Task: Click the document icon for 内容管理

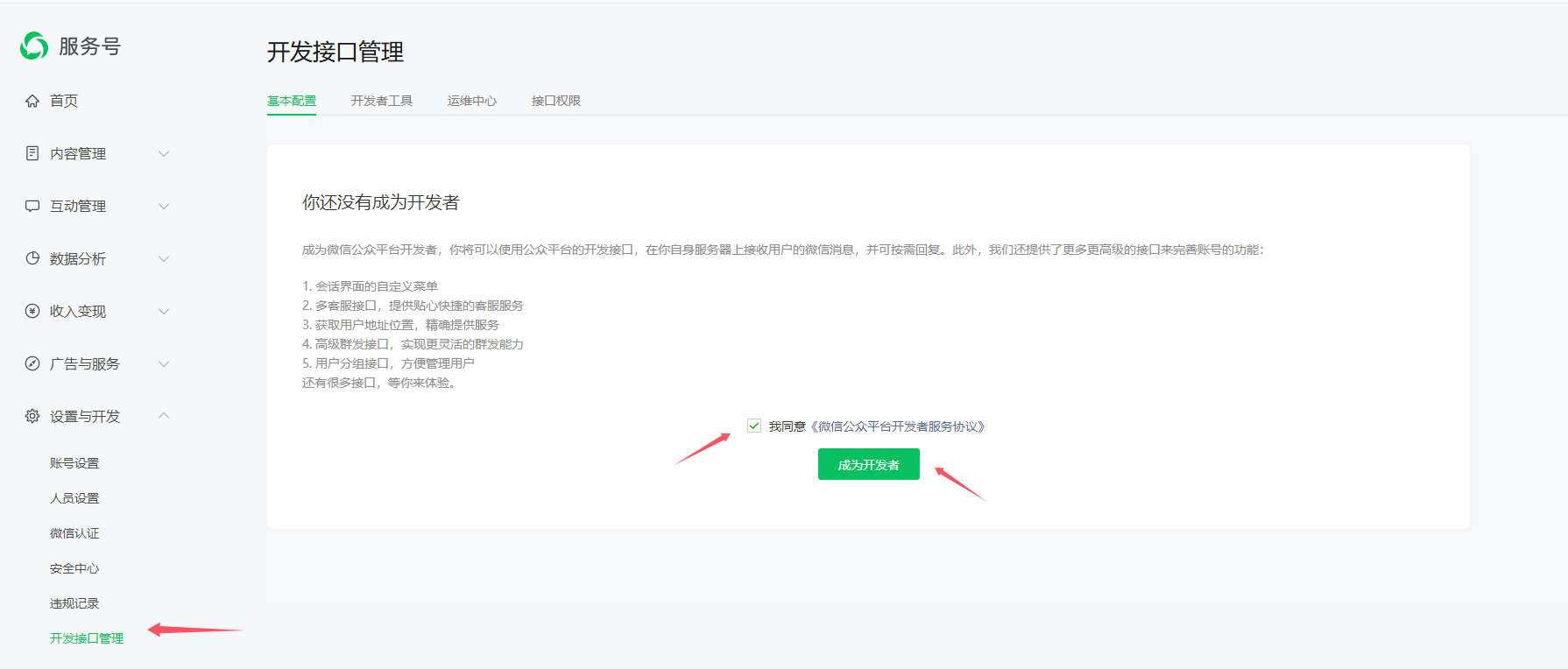Action: pos(32,153)
